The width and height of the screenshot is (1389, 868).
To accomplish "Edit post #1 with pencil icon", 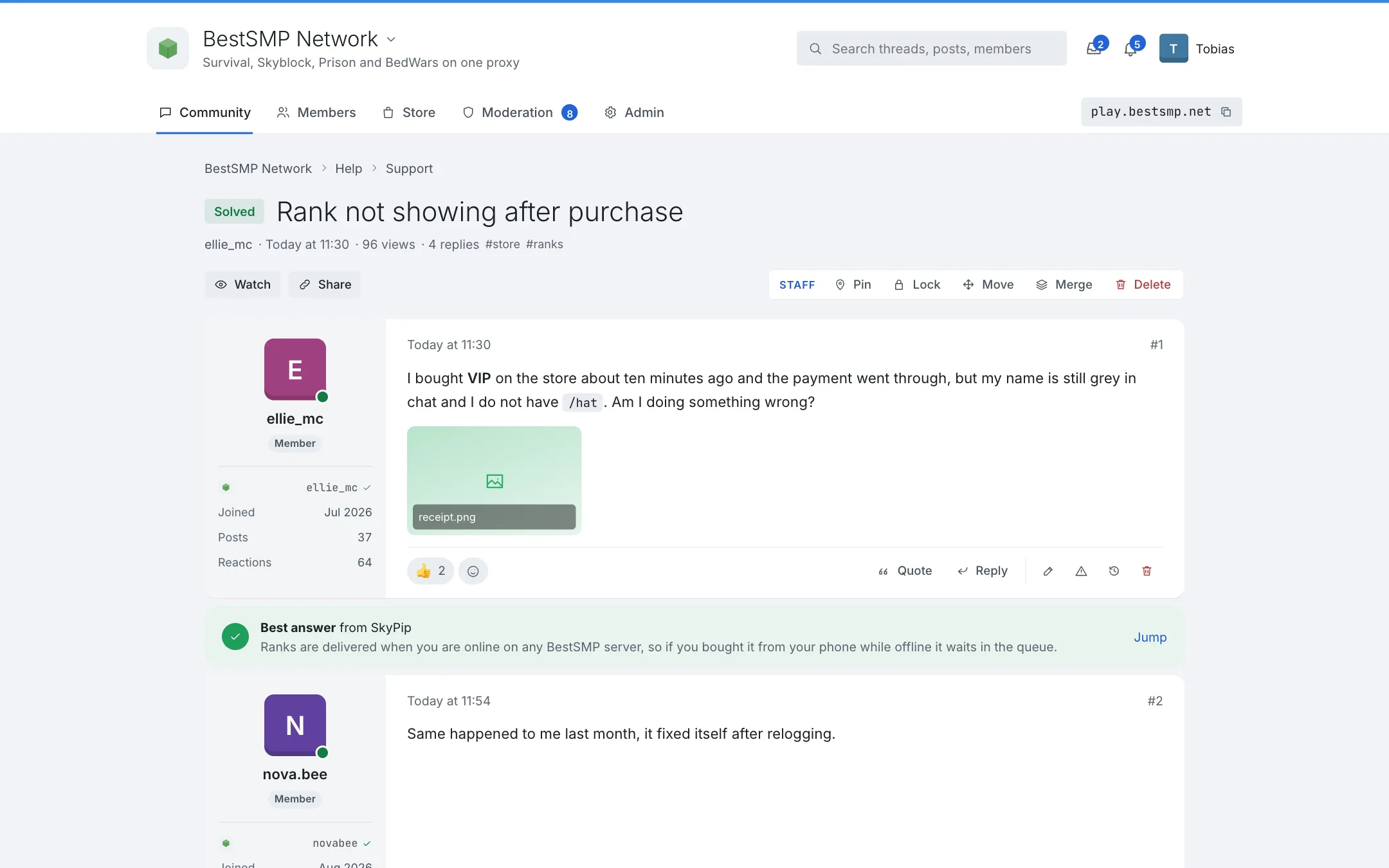I will pyautogui.click(x=1048, y=571).
